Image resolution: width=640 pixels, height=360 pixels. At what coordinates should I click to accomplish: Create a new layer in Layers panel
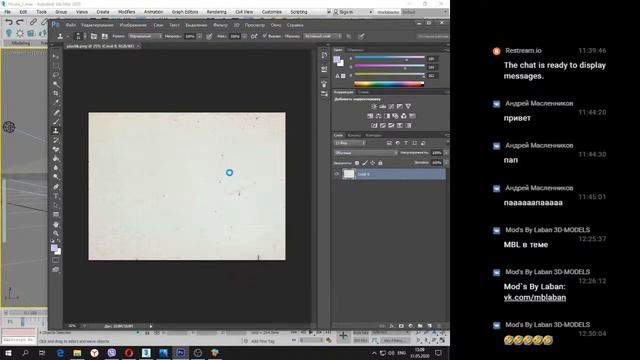click(x=429, y=326)
